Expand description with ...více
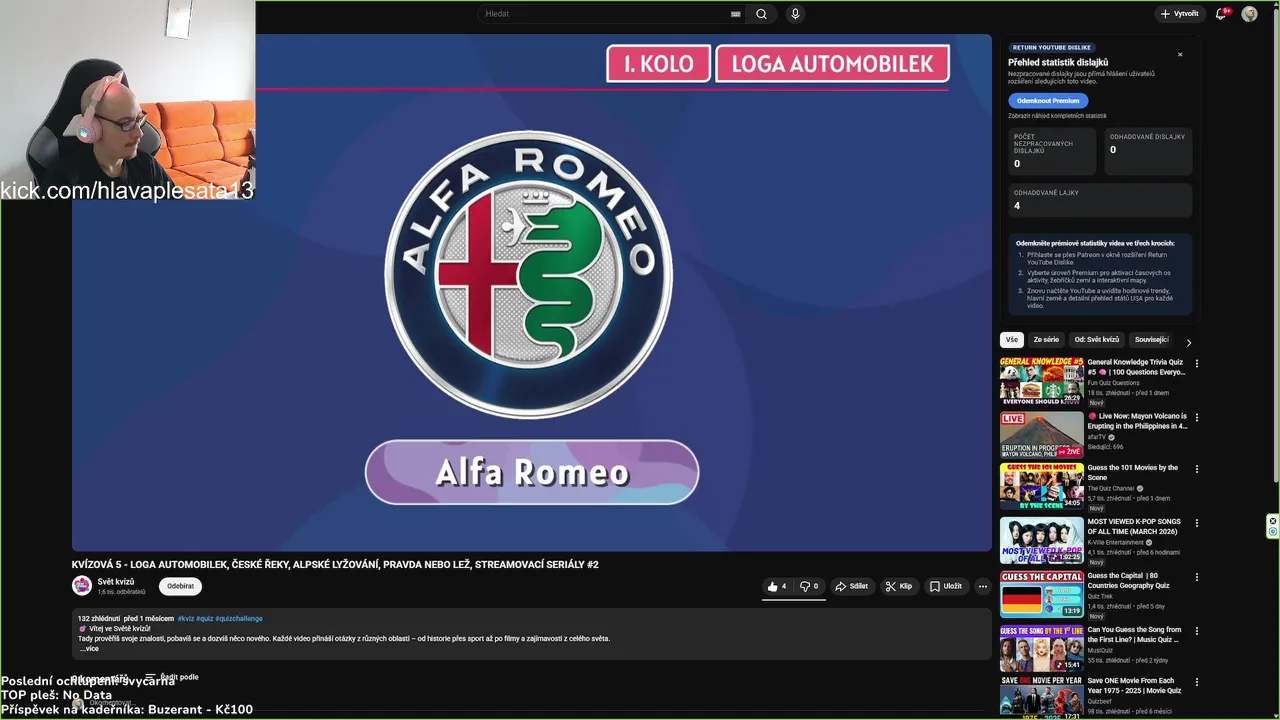 coord(89,649)
